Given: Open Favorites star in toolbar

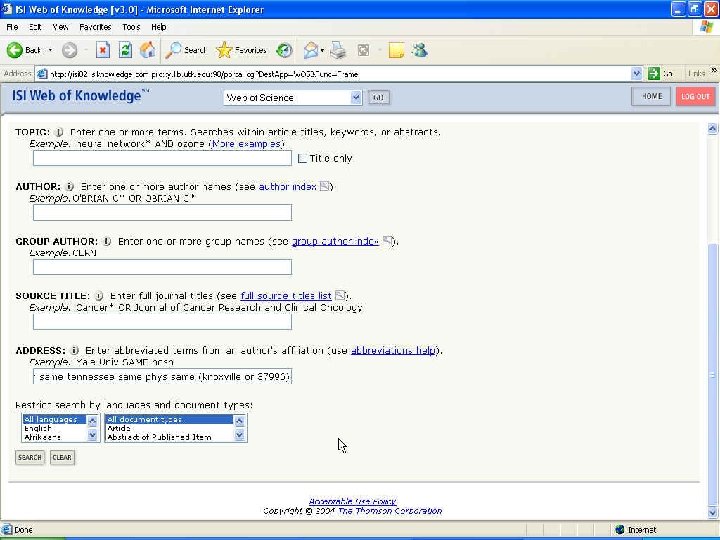Looking at the screenshot, I should [224, 50].
